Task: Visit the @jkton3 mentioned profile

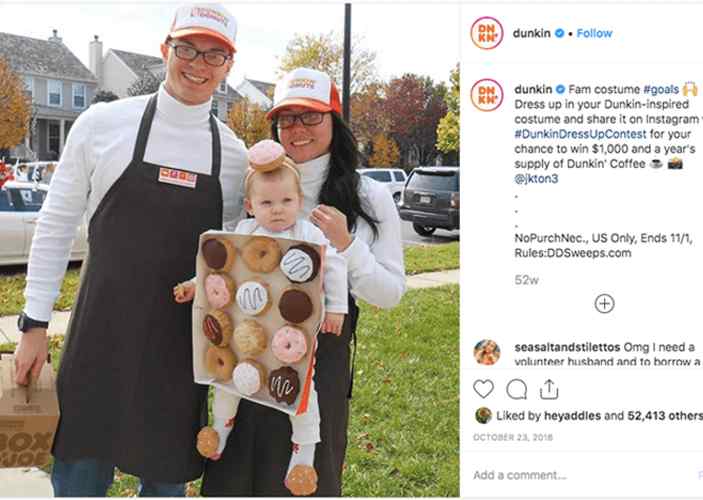Action: pyautogui.click(x=536, y=179)
